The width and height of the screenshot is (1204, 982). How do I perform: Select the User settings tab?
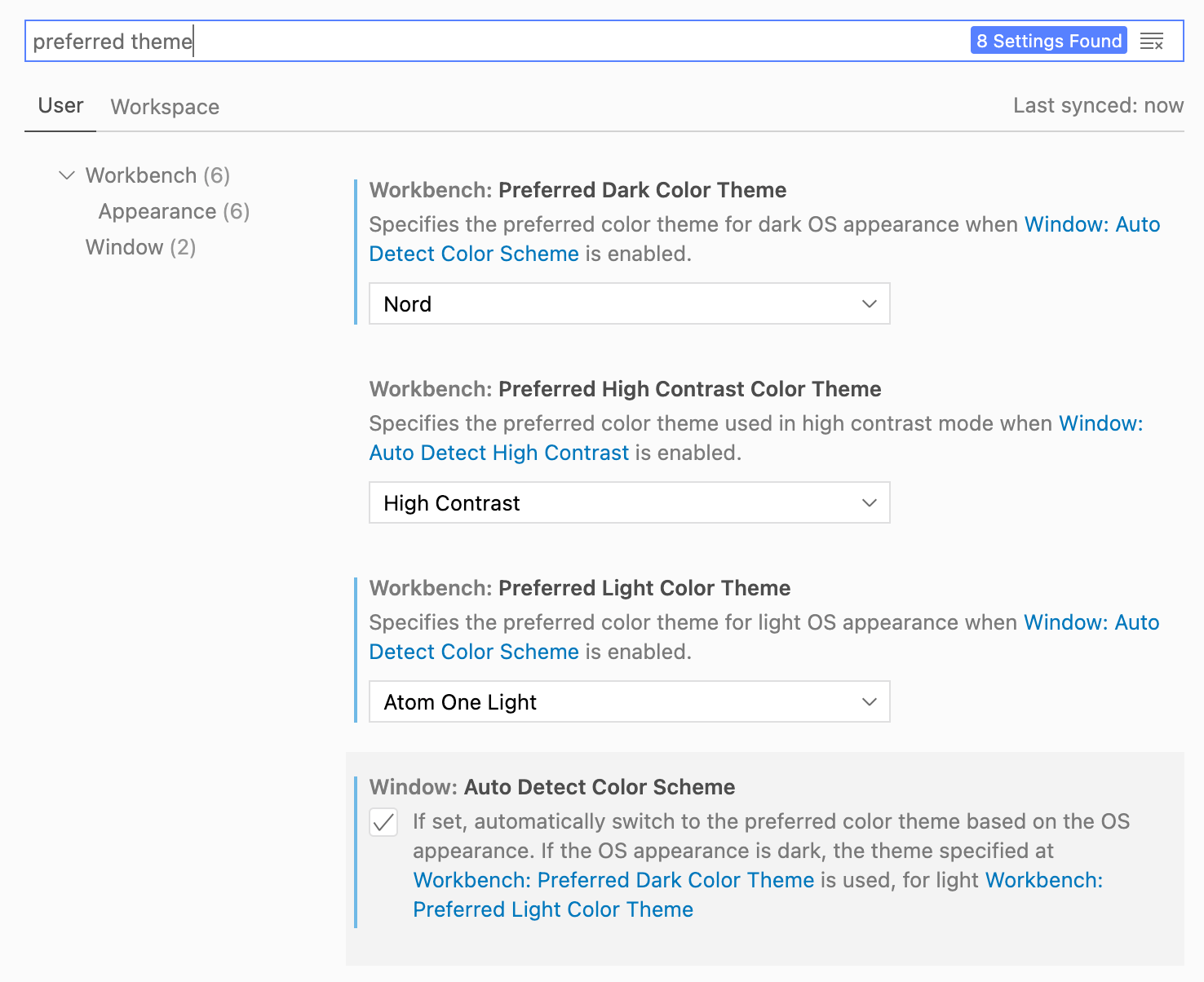(x=60, y=106)
